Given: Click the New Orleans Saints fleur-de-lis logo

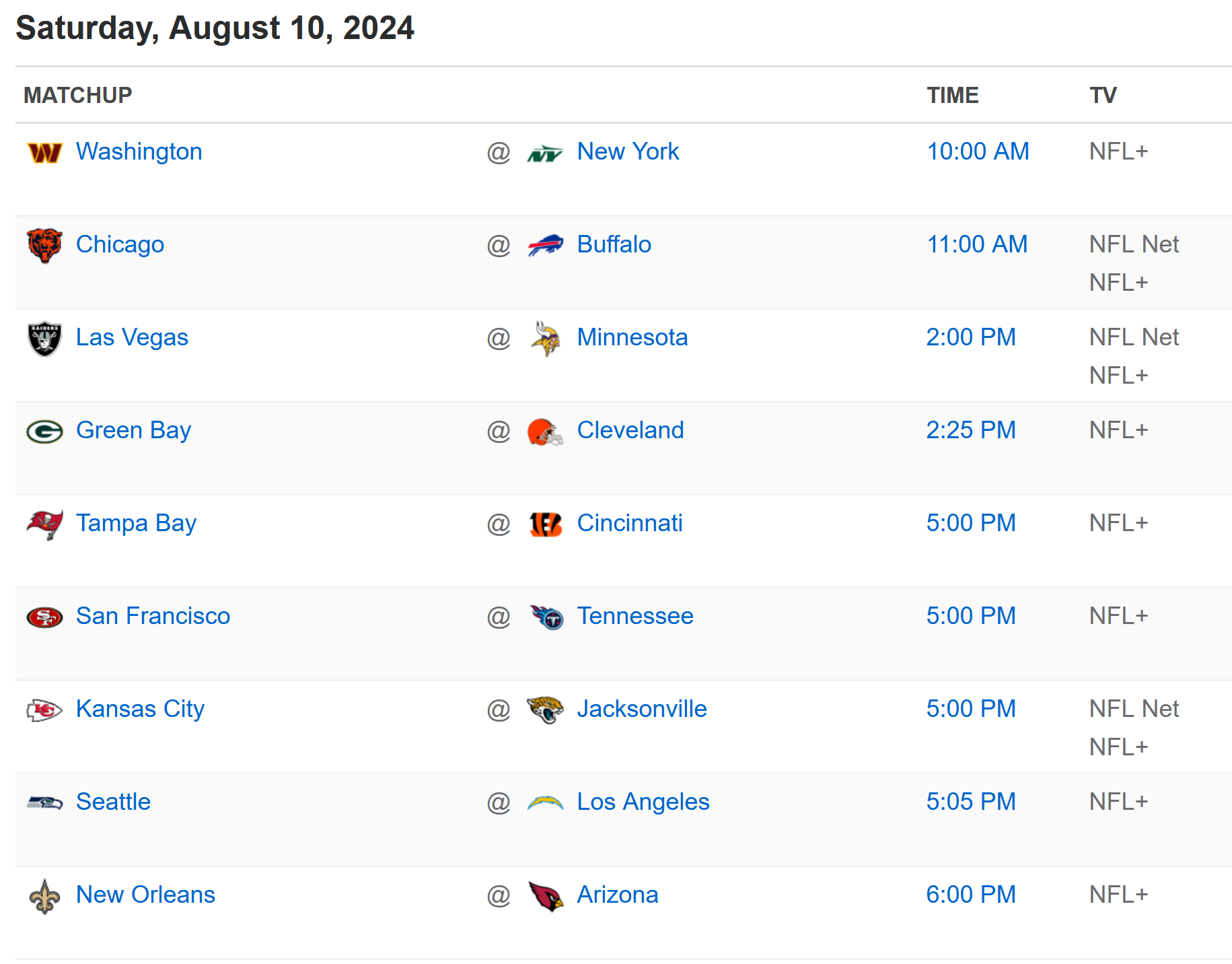Looking at the screenshot, I should point(44,896).
